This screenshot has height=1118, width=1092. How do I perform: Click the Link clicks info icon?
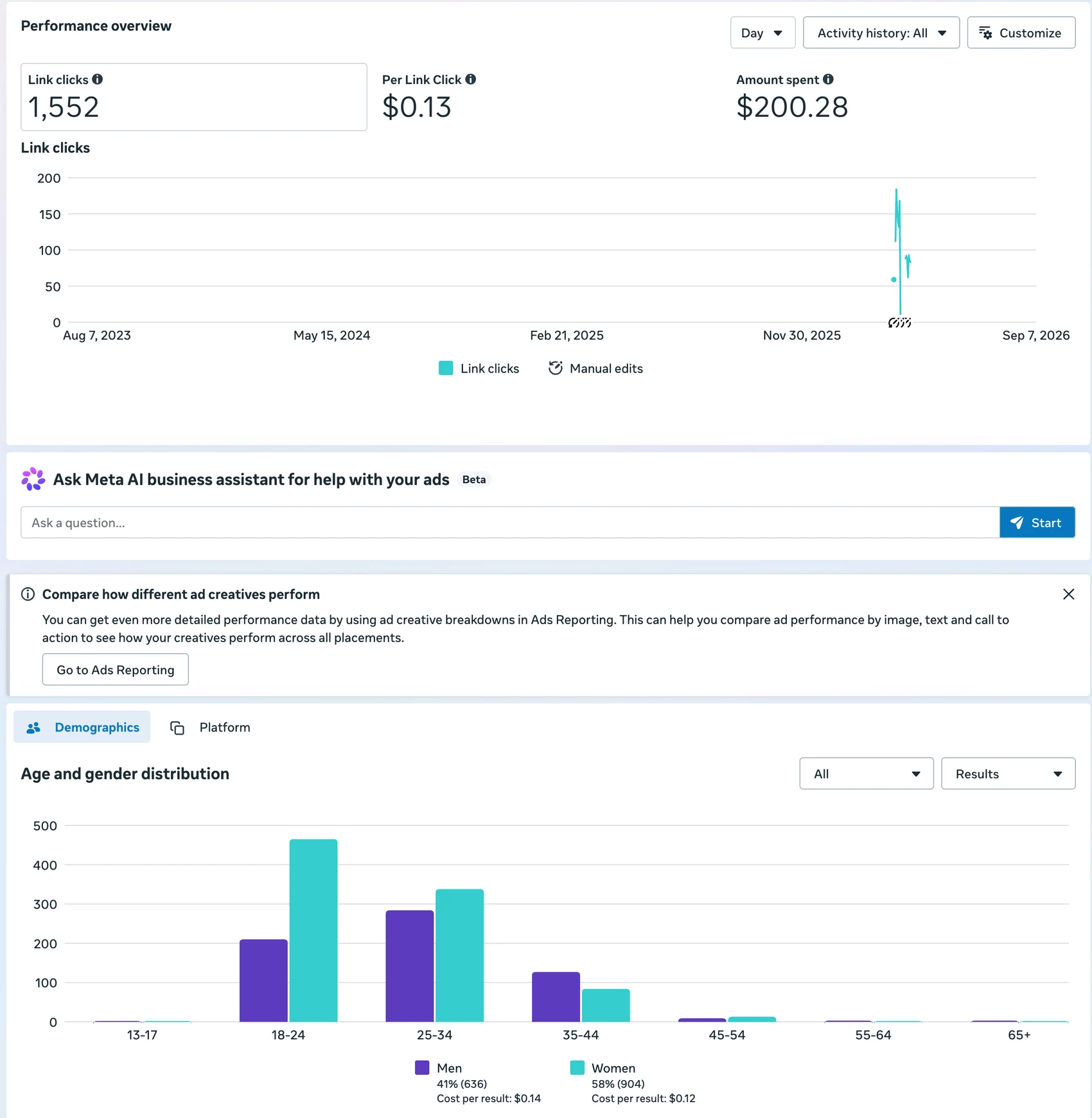(98, 79)
